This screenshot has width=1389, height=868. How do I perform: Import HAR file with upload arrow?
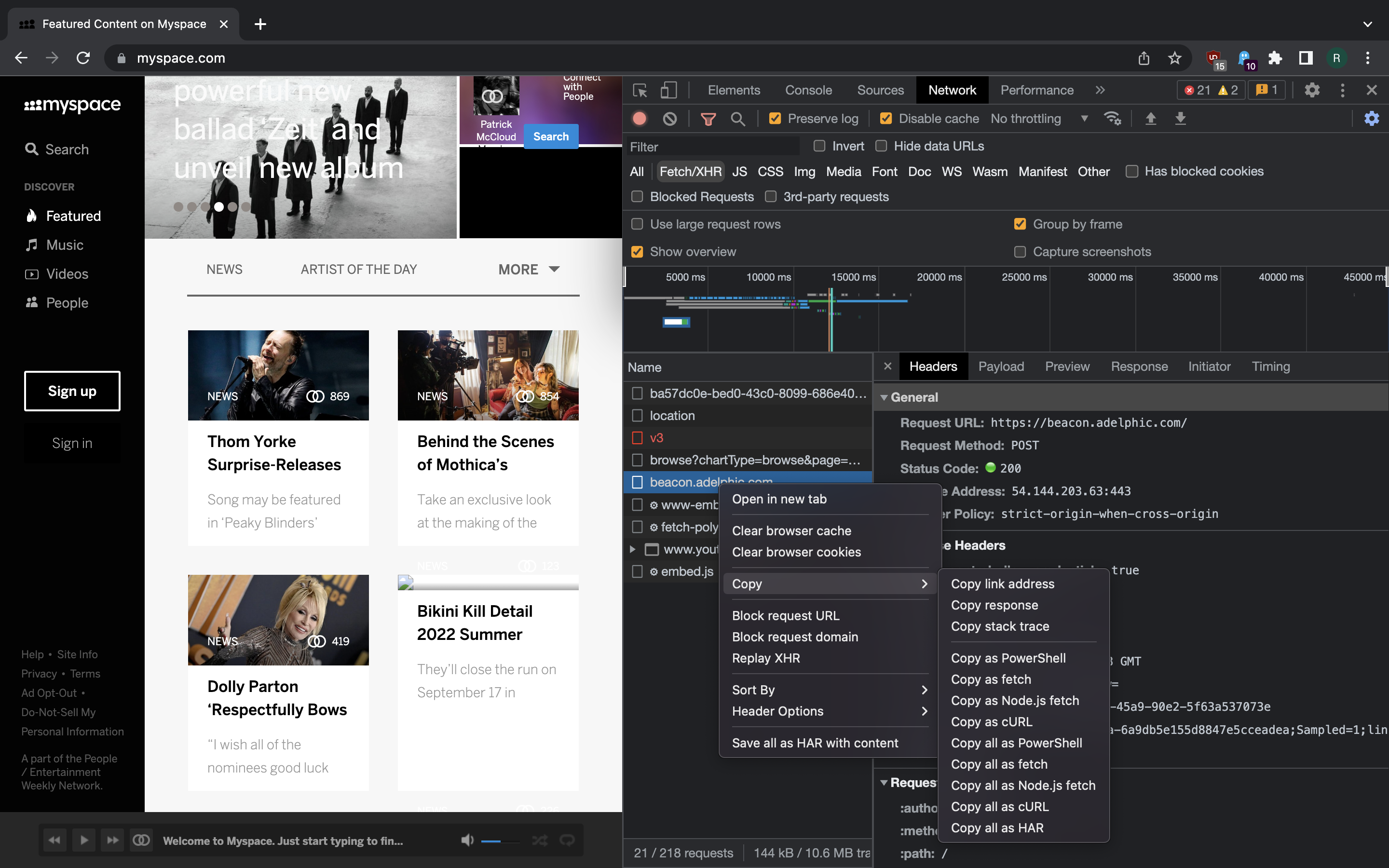pos(1150,119)
